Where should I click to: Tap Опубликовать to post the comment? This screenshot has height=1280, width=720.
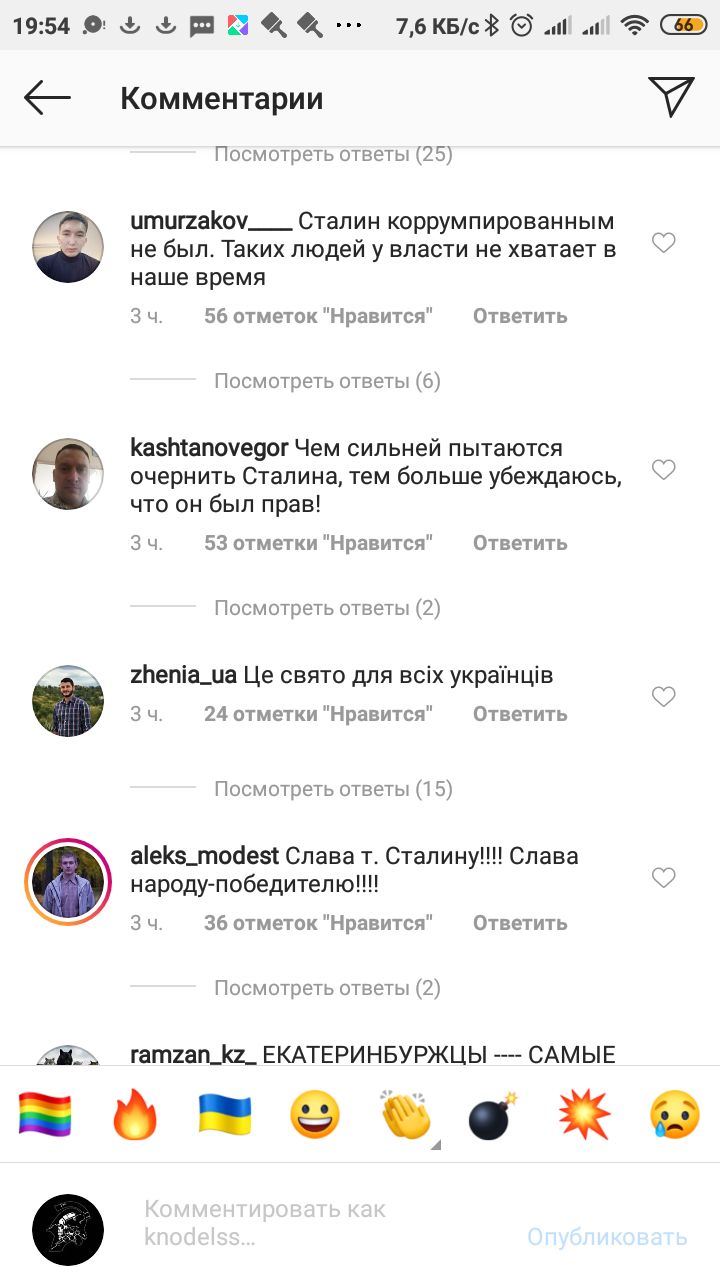(x=607, y=1237)
